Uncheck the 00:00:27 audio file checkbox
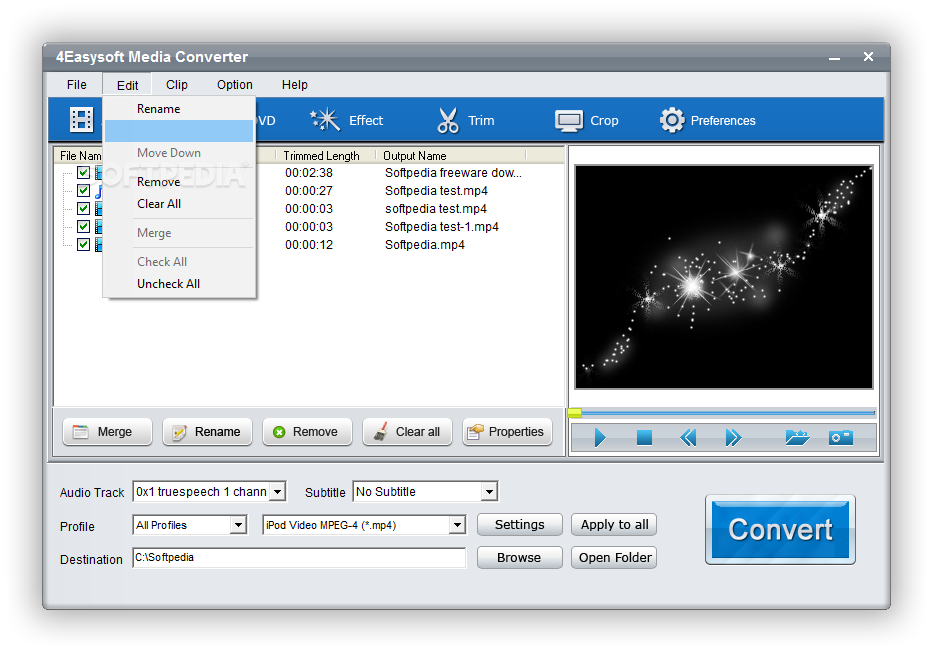 (83, 190)
